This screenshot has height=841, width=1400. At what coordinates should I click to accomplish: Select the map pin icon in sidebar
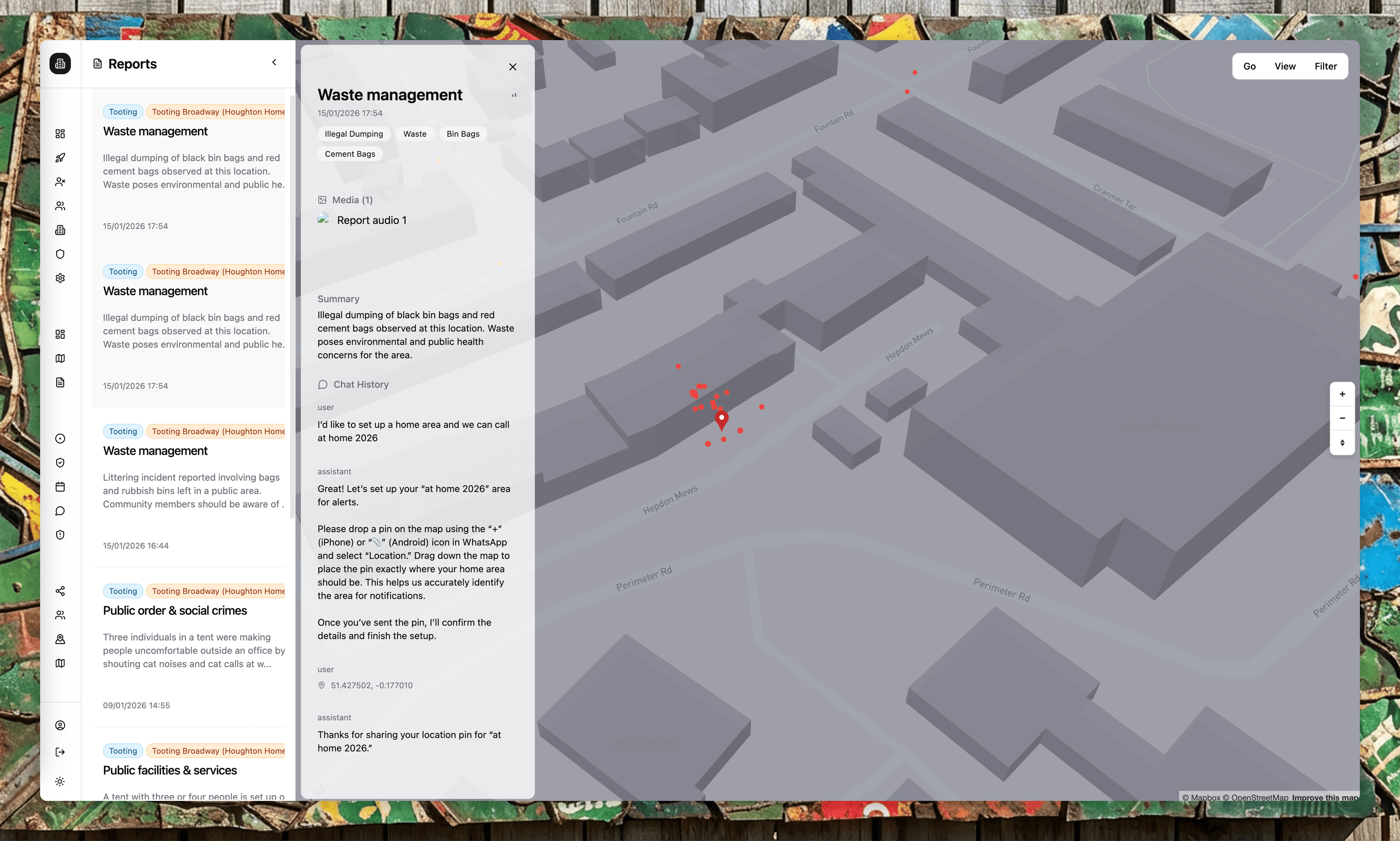click(x=60, y=639)
